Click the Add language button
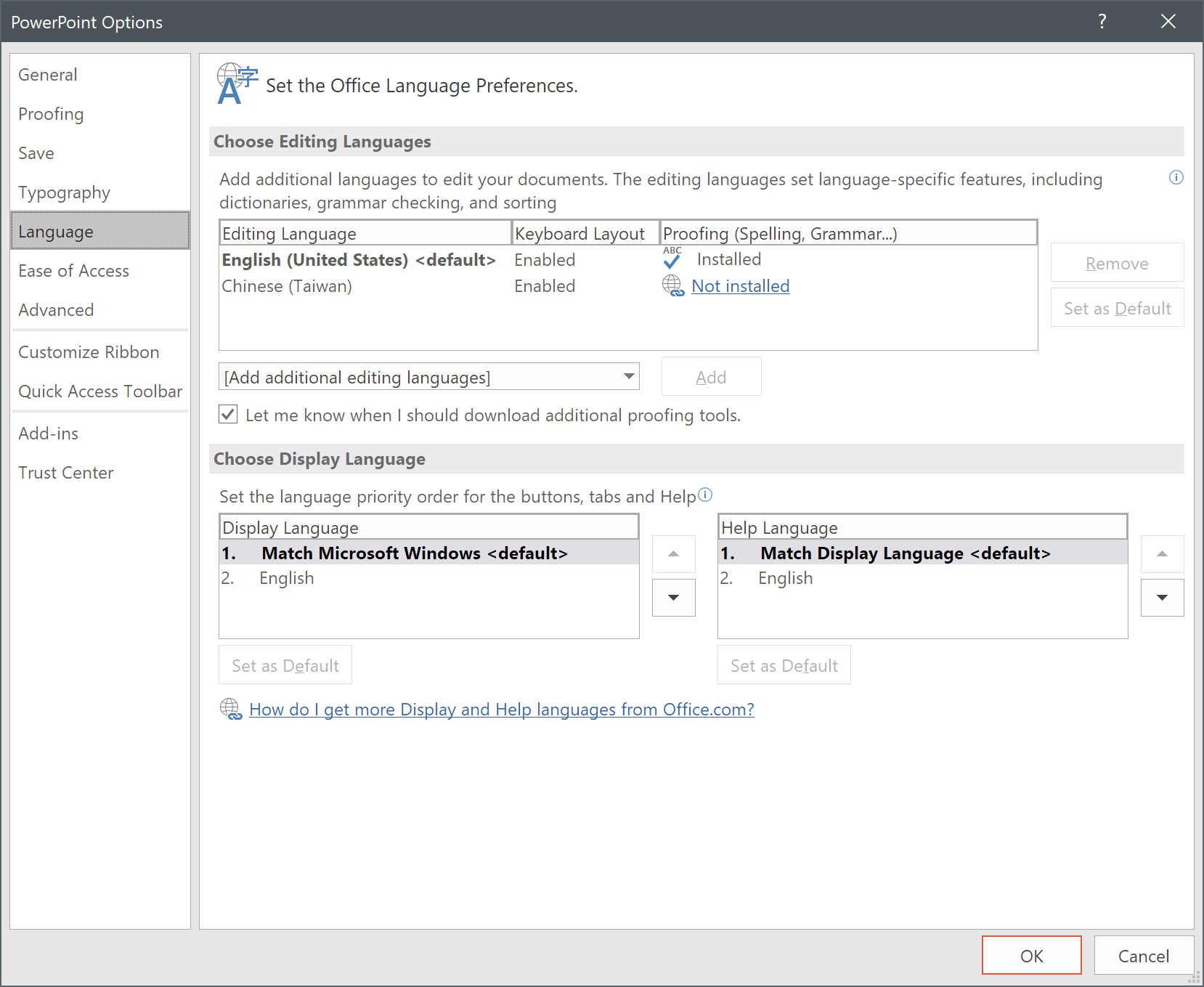Screen dimensions: 1204x987 pos(711,377)
